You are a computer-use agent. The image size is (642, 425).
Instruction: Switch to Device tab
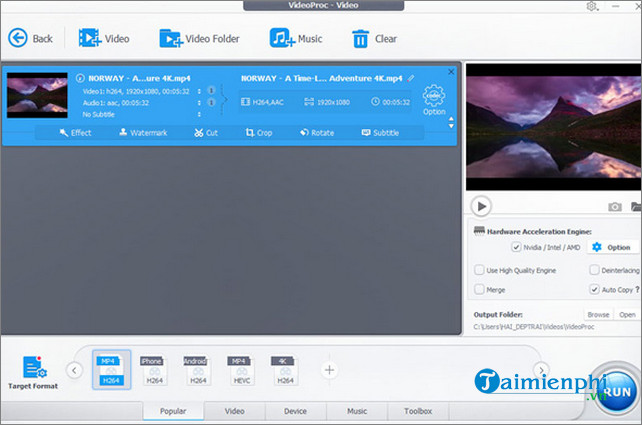[296, 411]
